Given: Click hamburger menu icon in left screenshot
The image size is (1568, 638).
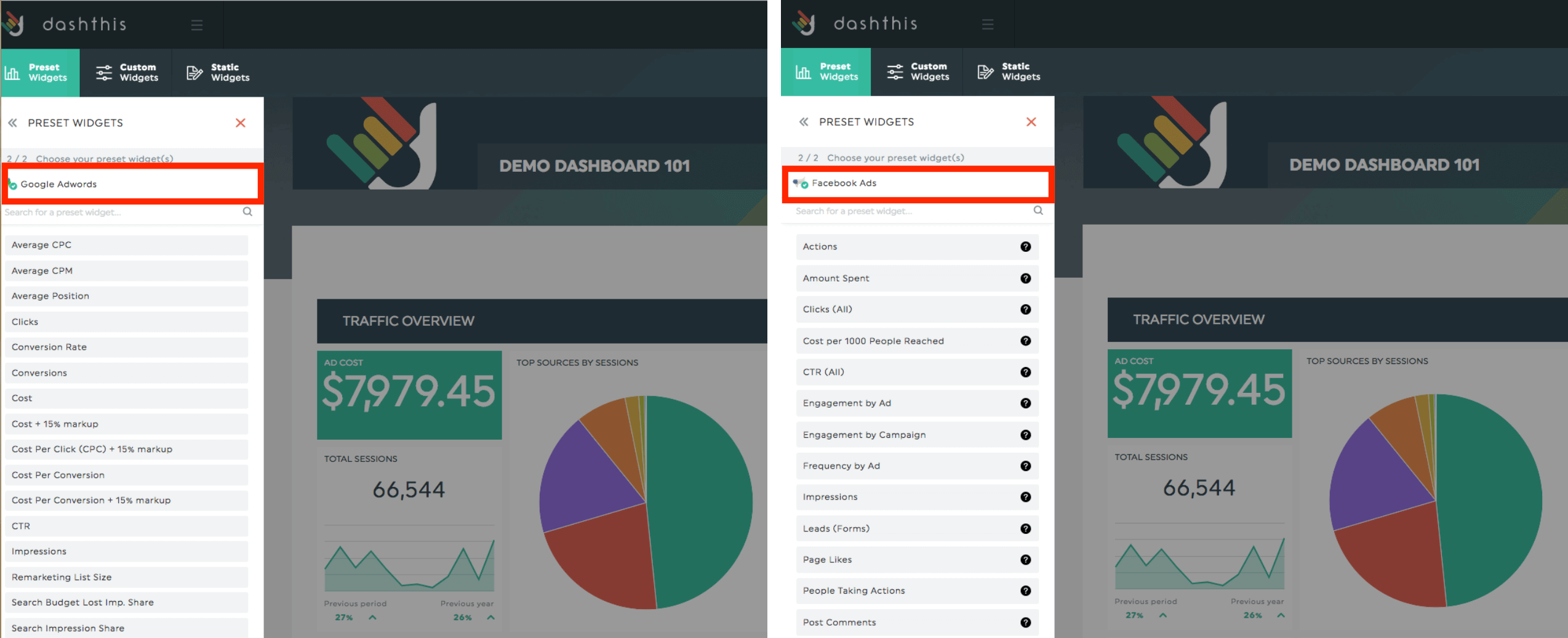Looking at the screenshot, I should [x=197, y=25].
